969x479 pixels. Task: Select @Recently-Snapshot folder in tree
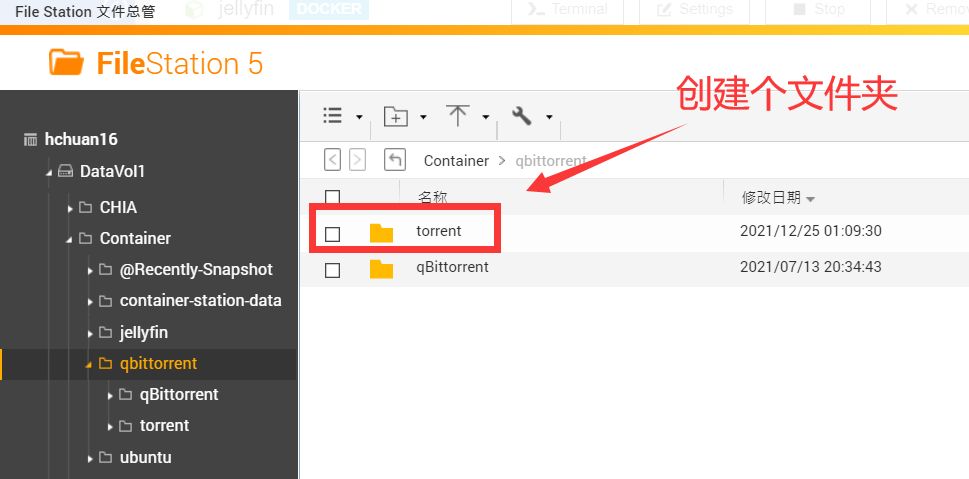pos(196,269)
